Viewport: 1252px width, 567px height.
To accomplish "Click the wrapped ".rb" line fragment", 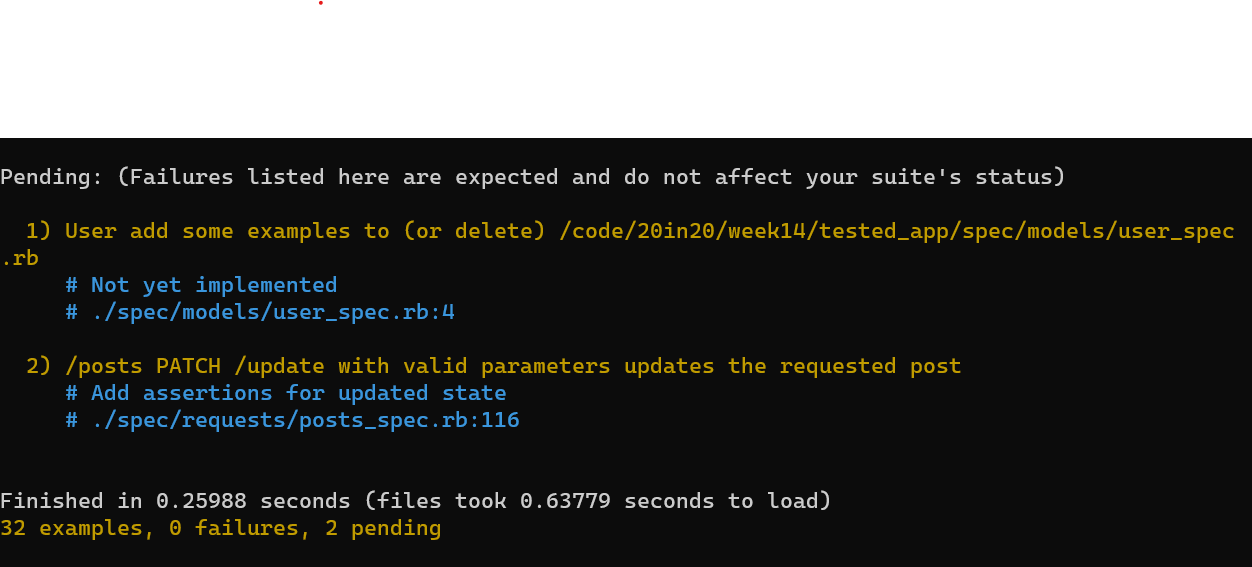I will pyautogui.click(x=20, y=258).
